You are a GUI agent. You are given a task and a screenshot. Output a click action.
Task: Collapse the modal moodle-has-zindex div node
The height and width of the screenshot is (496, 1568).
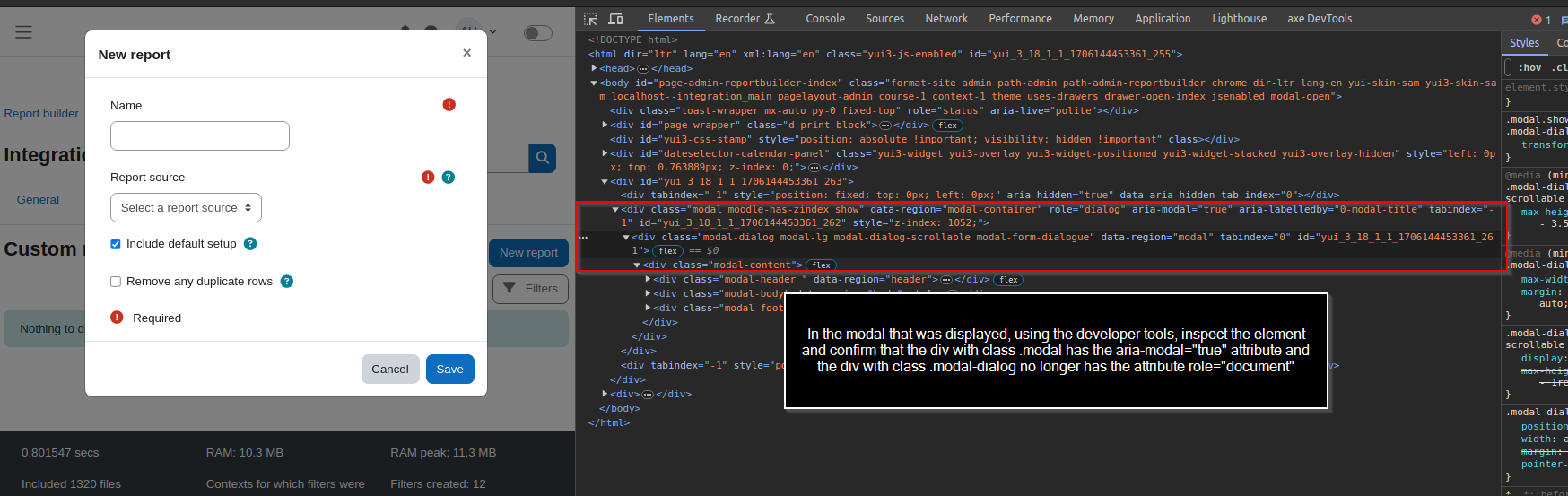(615, 209)
